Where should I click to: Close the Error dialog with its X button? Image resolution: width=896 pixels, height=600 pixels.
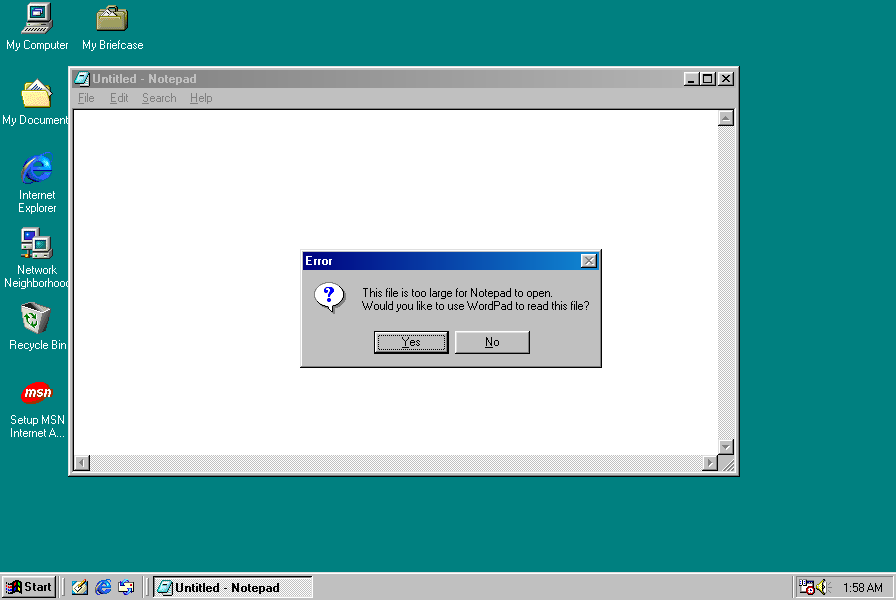(x=589, y=261)
